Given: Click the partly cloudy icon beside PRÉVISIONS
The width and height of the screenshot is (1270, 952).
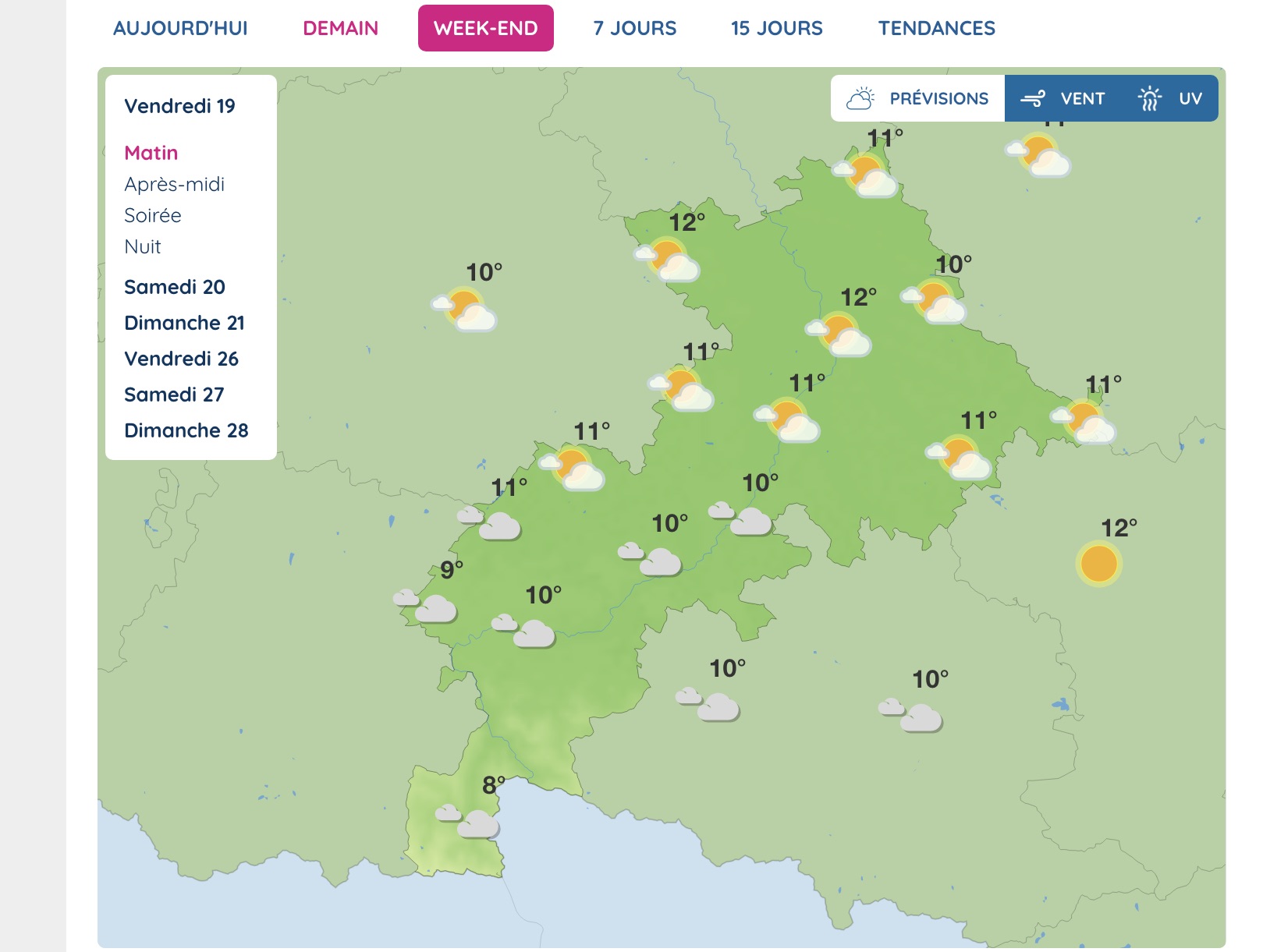Looking at the screenshot, I should [x=860, y=98].
